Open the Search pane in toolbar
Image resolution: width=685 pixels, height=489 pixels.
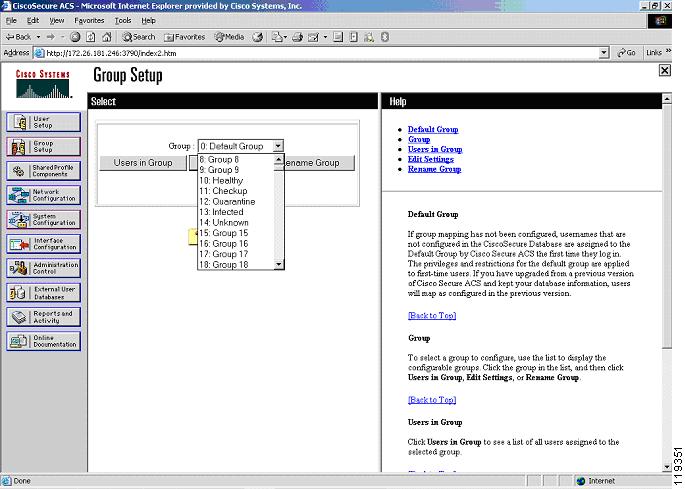pos(138,37)
